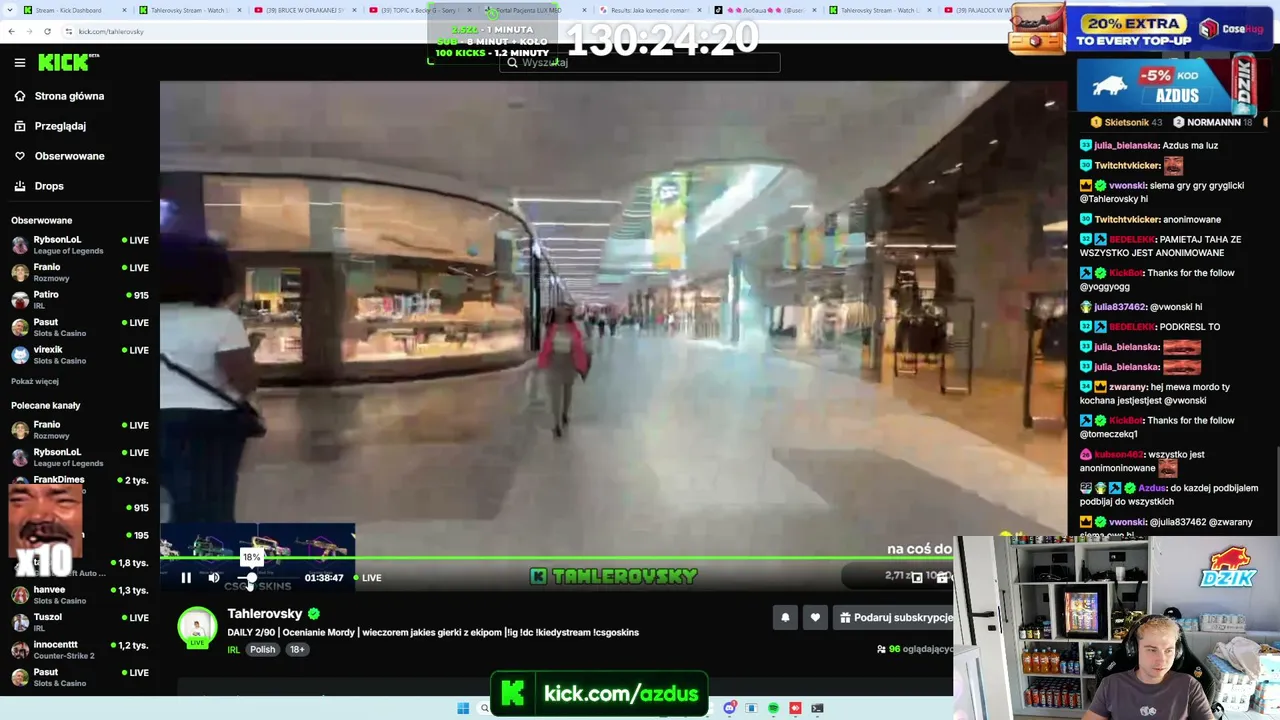Click Franio avatar in Obserwowane list
The width and height of the screenshot is (1280, 720).
[x=20, y=272]
